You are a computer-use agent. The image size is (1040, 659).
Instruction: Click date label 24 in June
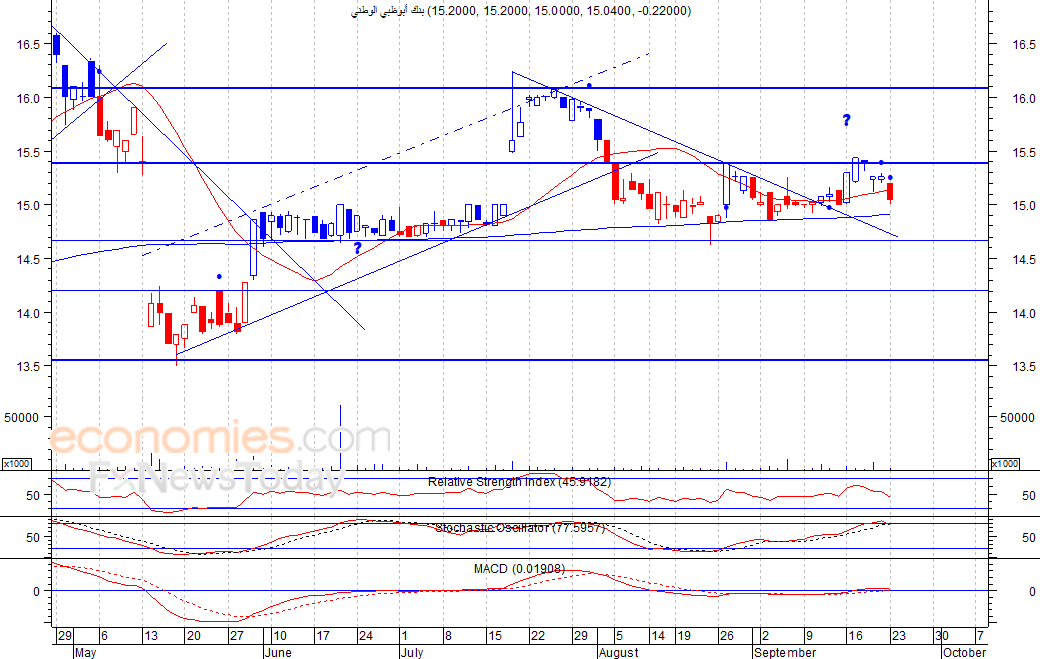point(365,636)
